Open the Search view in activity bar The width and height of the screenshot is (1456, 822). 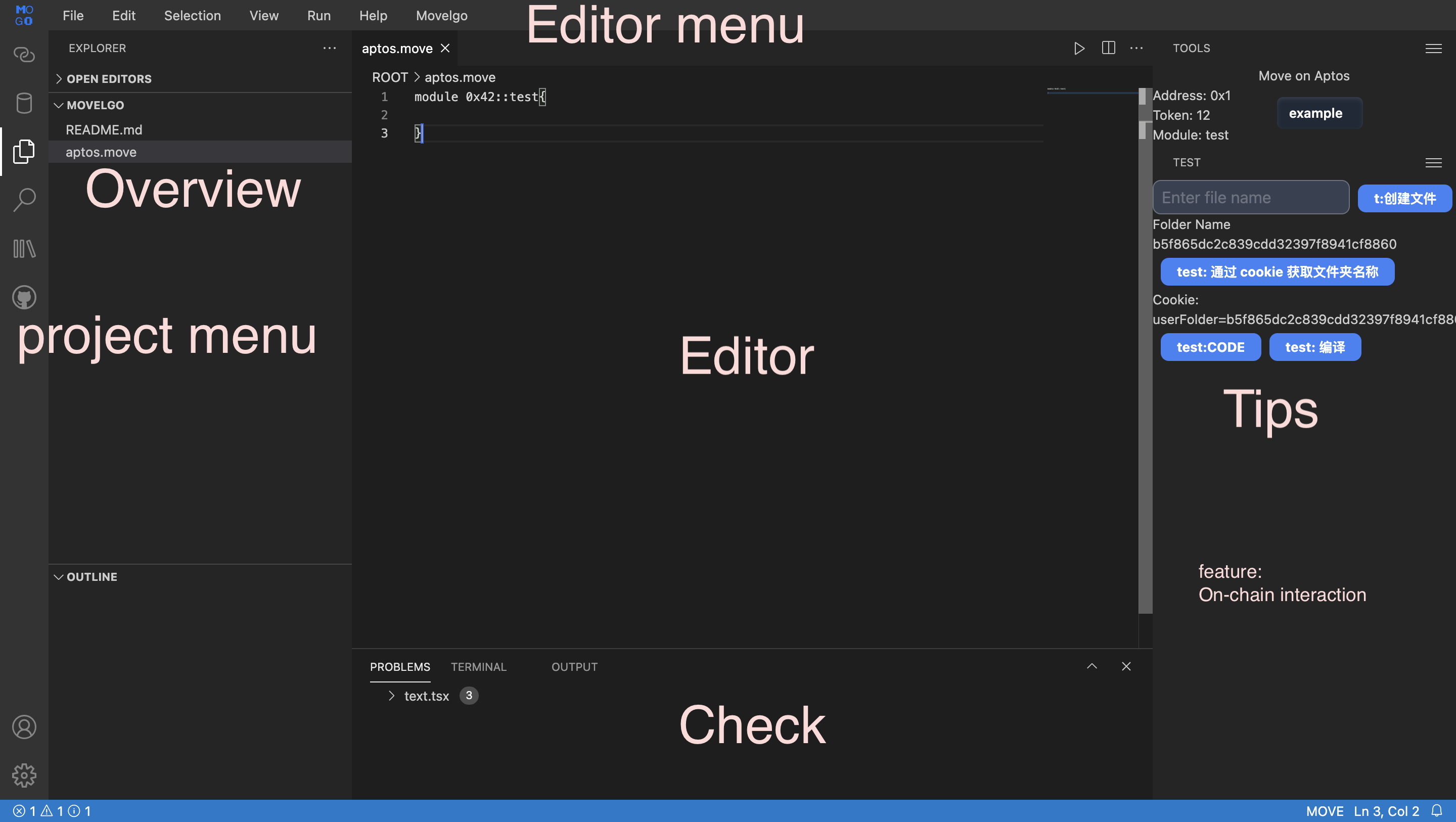coord(24,200)
